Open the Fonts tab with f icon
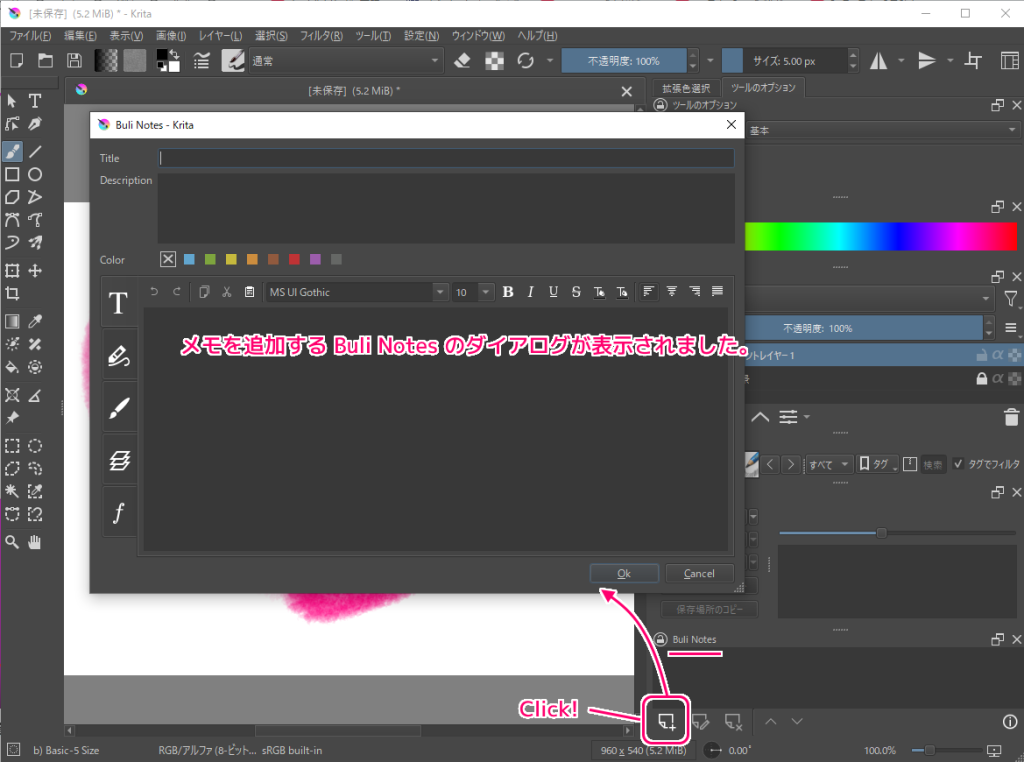 point(119,513)
